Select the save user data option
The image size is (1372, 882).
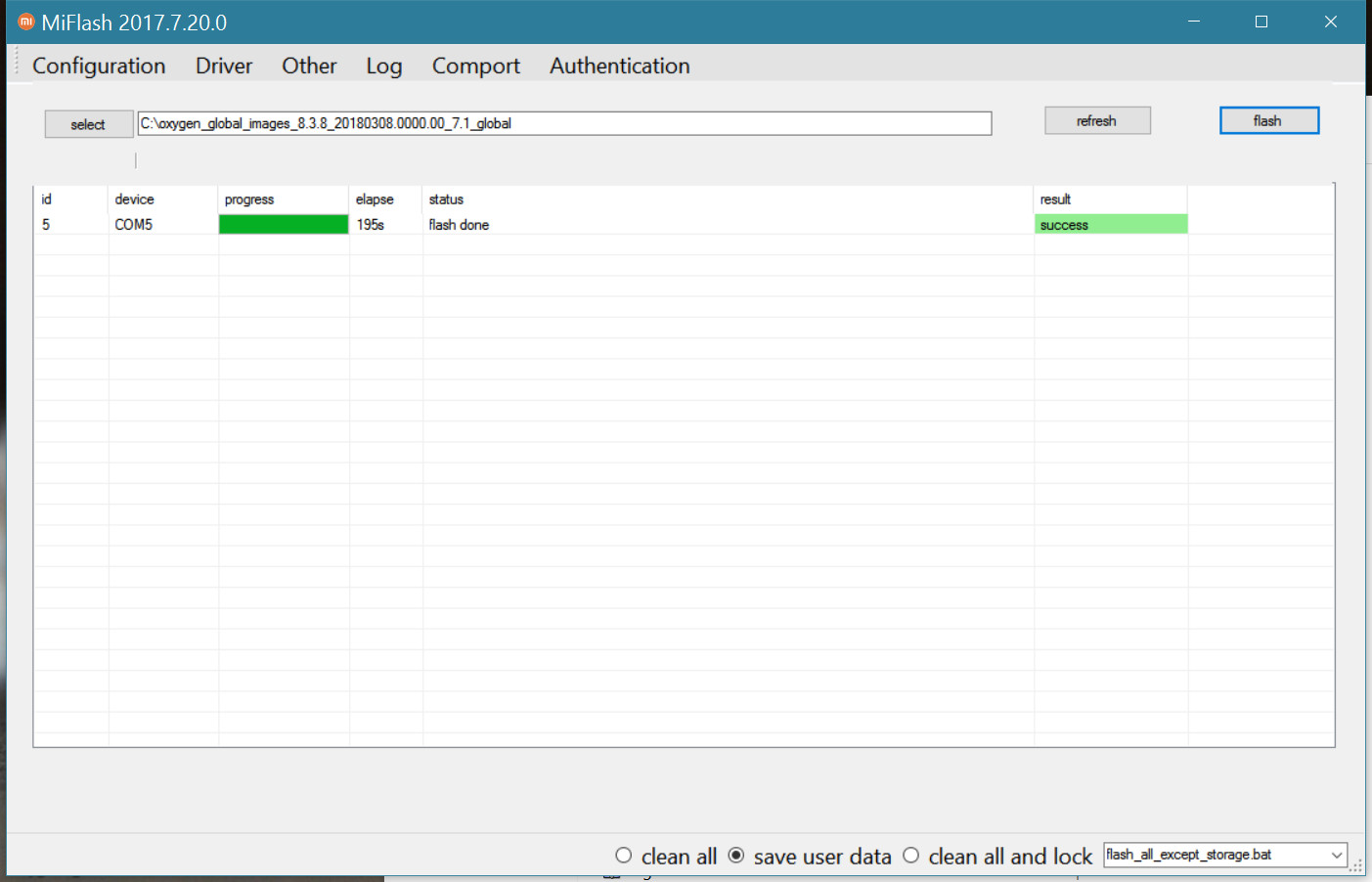(736, 856)
